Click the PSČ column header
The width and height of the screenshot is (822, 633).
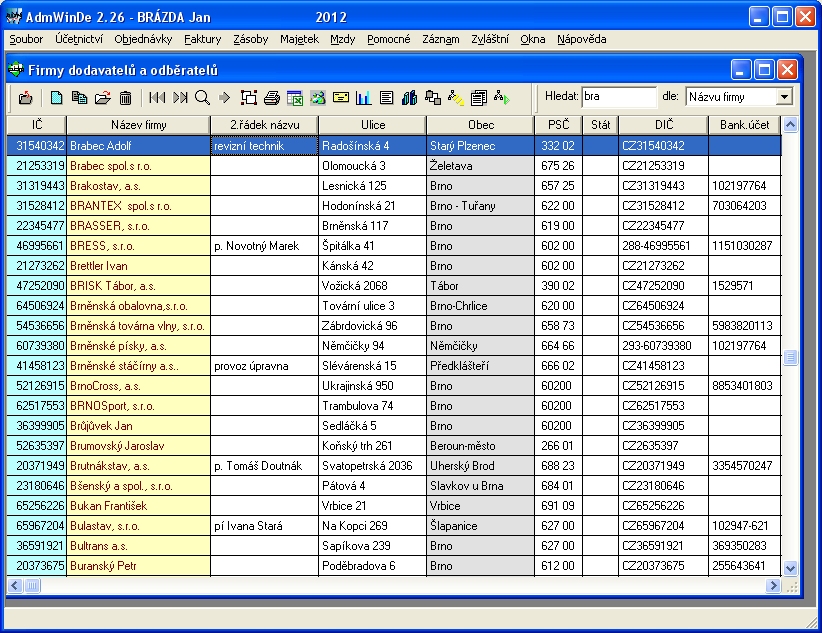tap(558, 125)
